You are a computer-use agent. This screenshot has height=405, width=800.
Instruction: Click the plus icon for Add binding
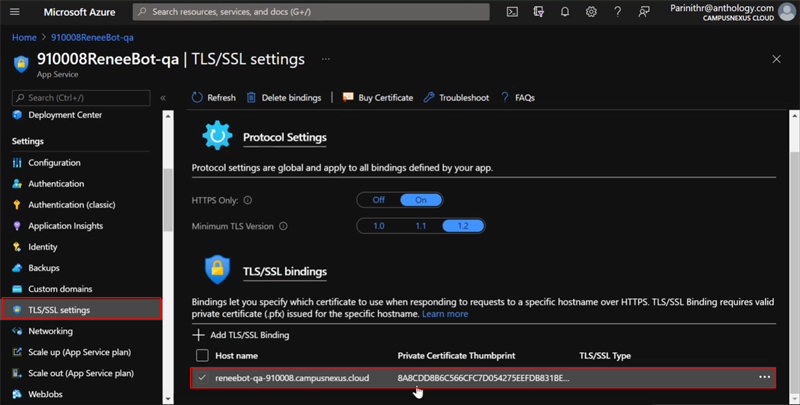tap(198, 335)
